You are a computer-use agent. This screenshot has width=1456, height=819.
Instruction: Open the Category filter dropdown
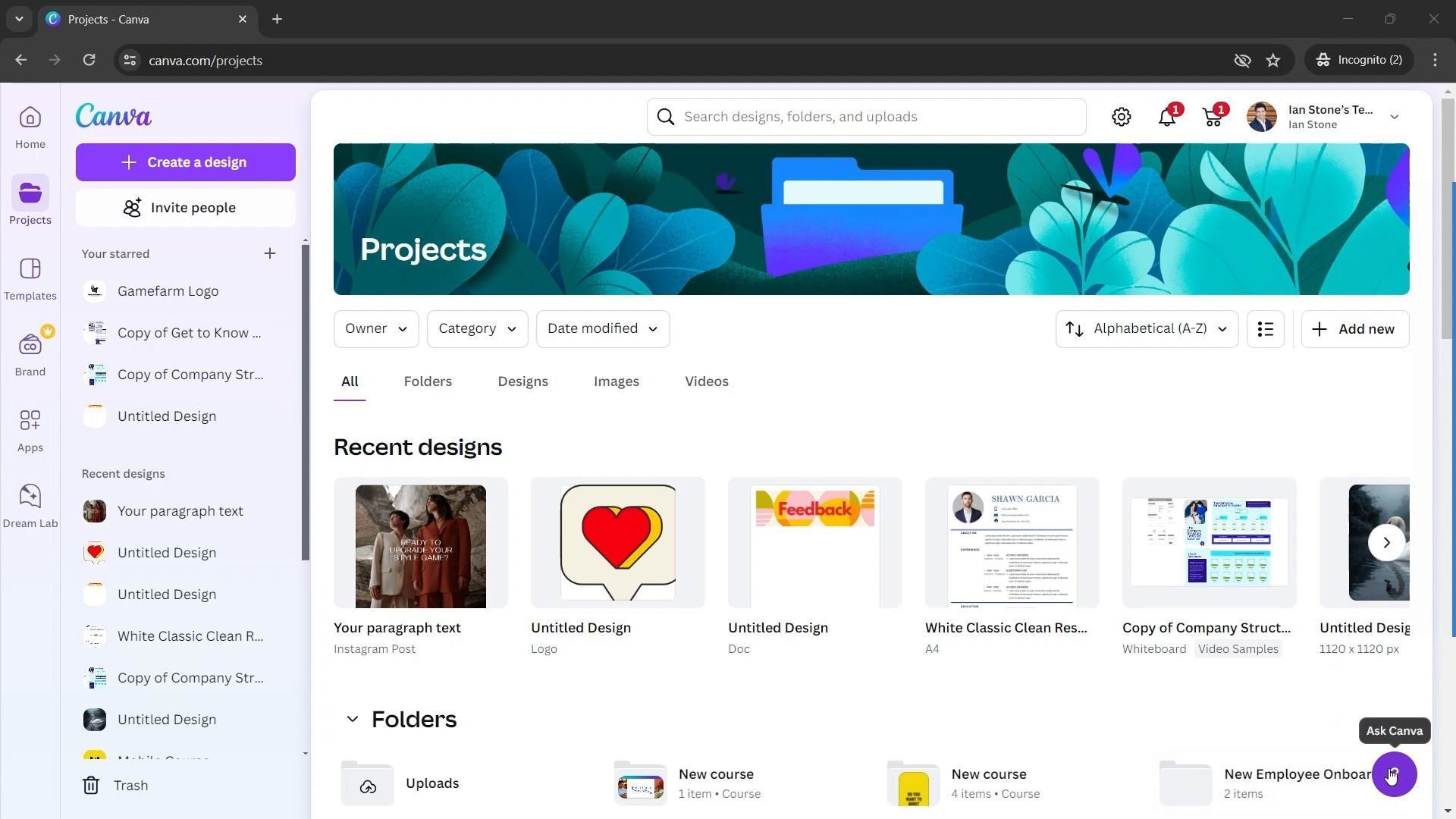point(478,329)
